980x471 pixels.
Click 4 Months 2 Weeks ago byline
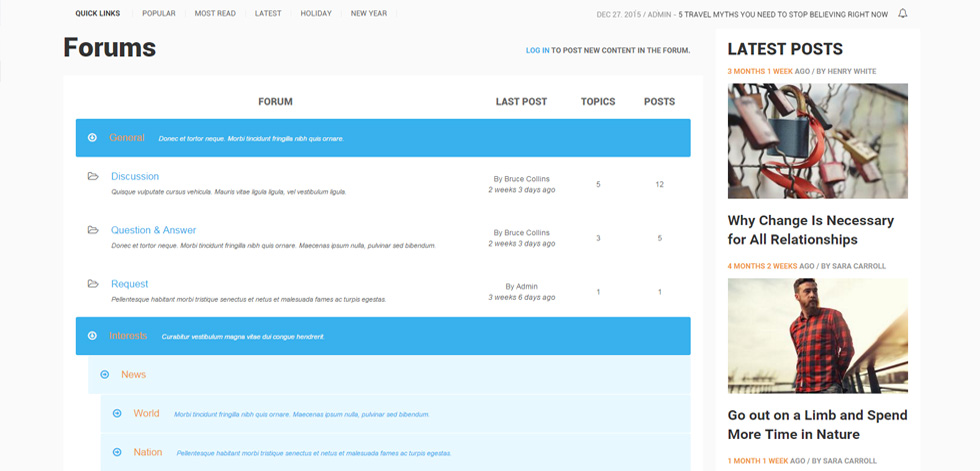pos(806,266)
